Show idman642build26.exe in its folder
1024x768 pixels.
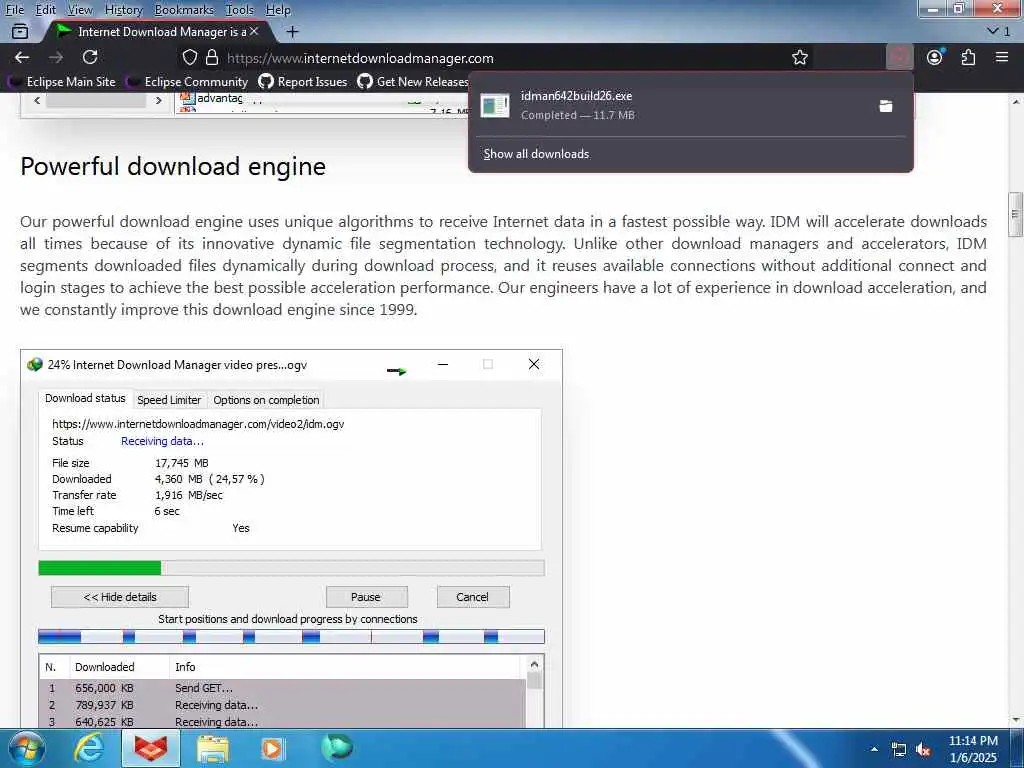point(886,106)
